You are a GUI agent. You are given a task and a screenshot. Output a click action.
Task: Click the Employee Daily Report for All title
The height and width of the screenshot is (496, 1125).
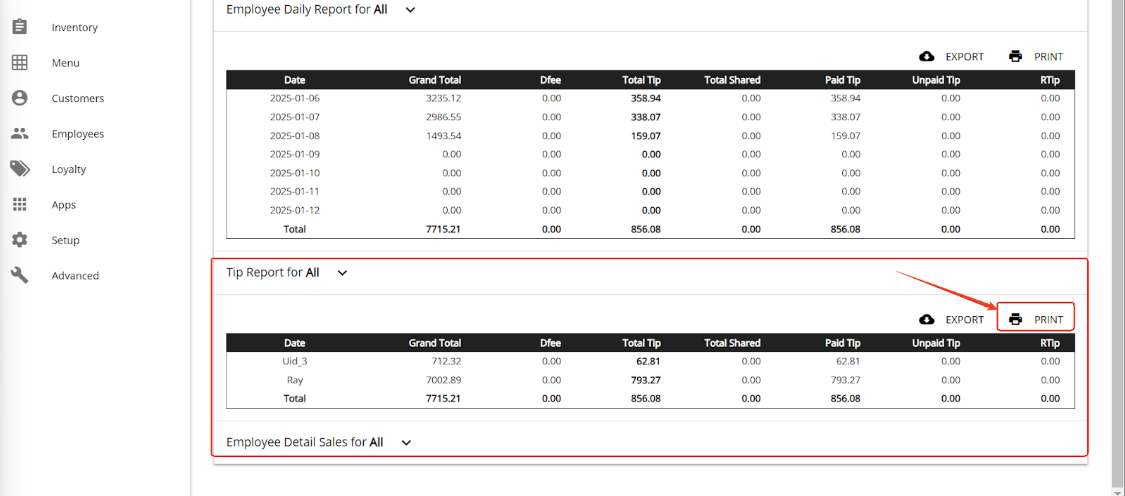[306, 10]
